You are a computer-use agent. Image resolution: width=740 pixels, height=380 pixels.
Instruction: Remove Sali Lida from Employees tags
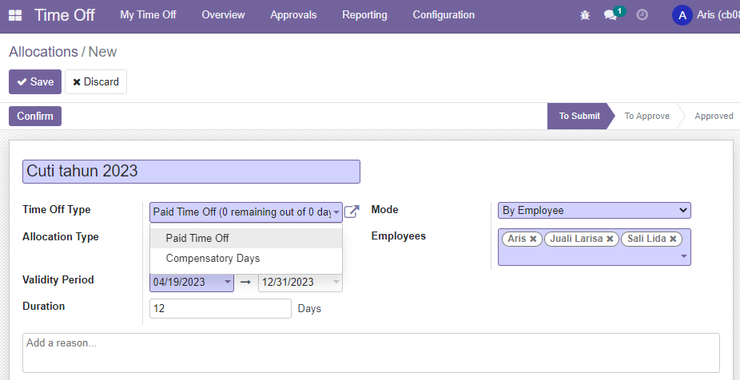673,239
